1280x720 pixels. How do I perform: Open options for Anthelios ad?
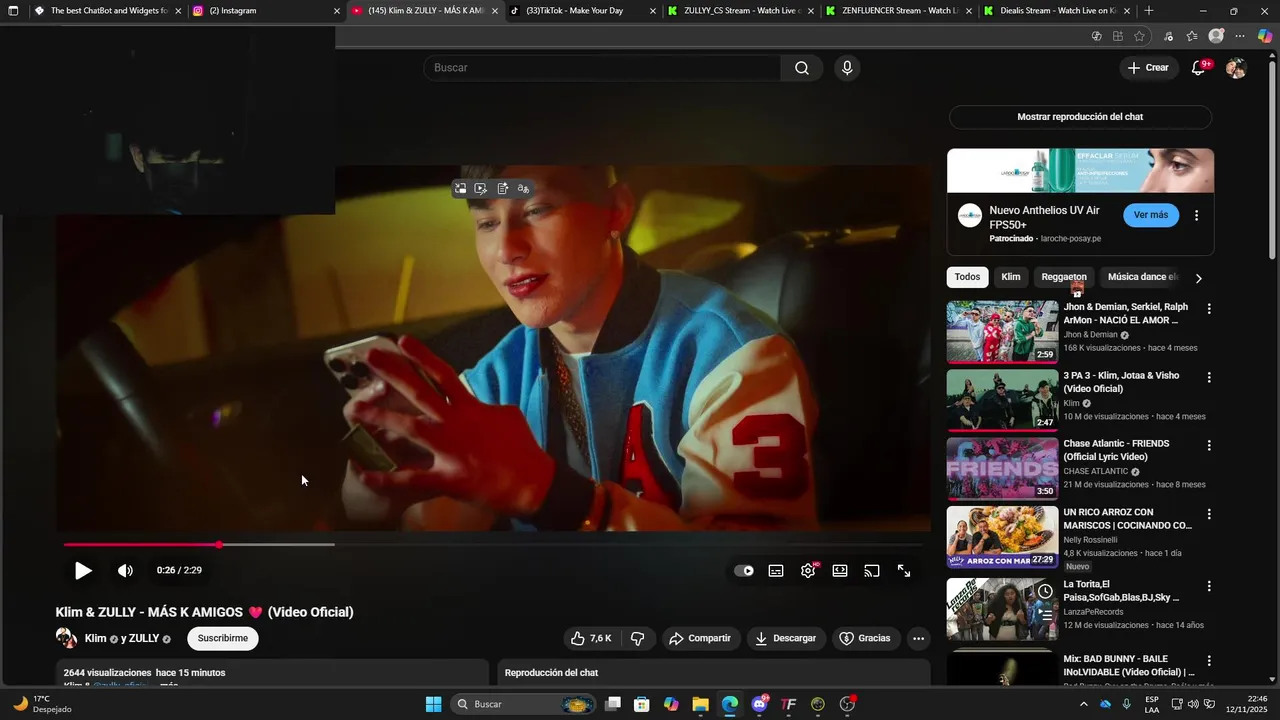1196,215
